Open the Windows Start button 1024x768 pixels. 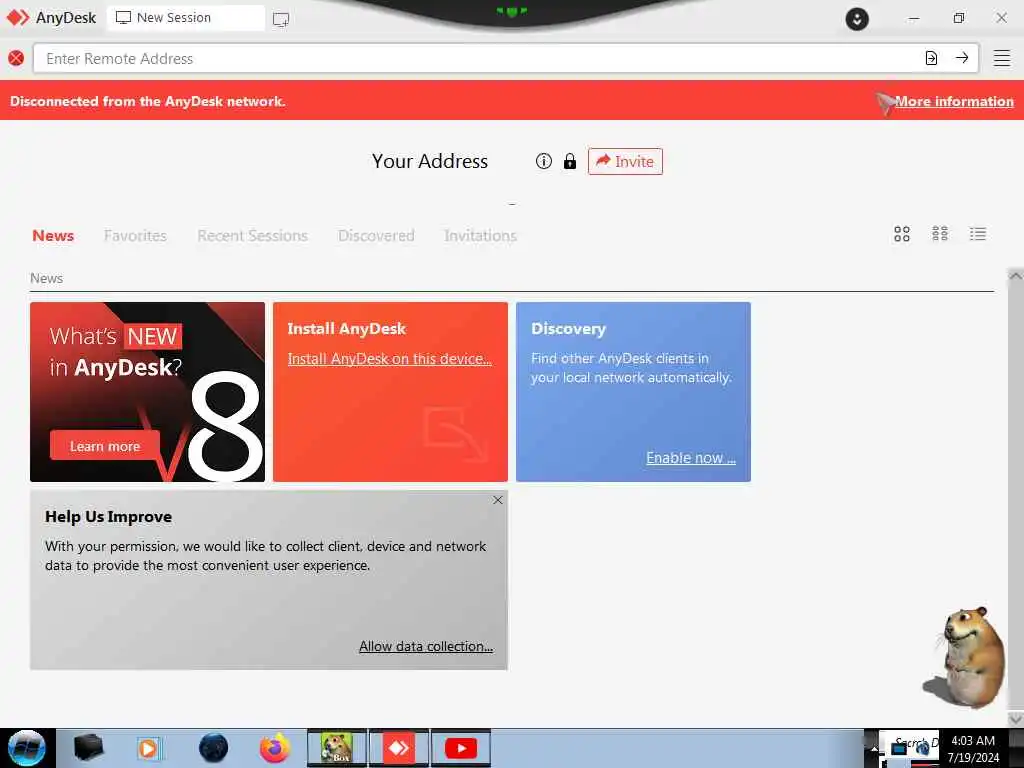[27, 748]
